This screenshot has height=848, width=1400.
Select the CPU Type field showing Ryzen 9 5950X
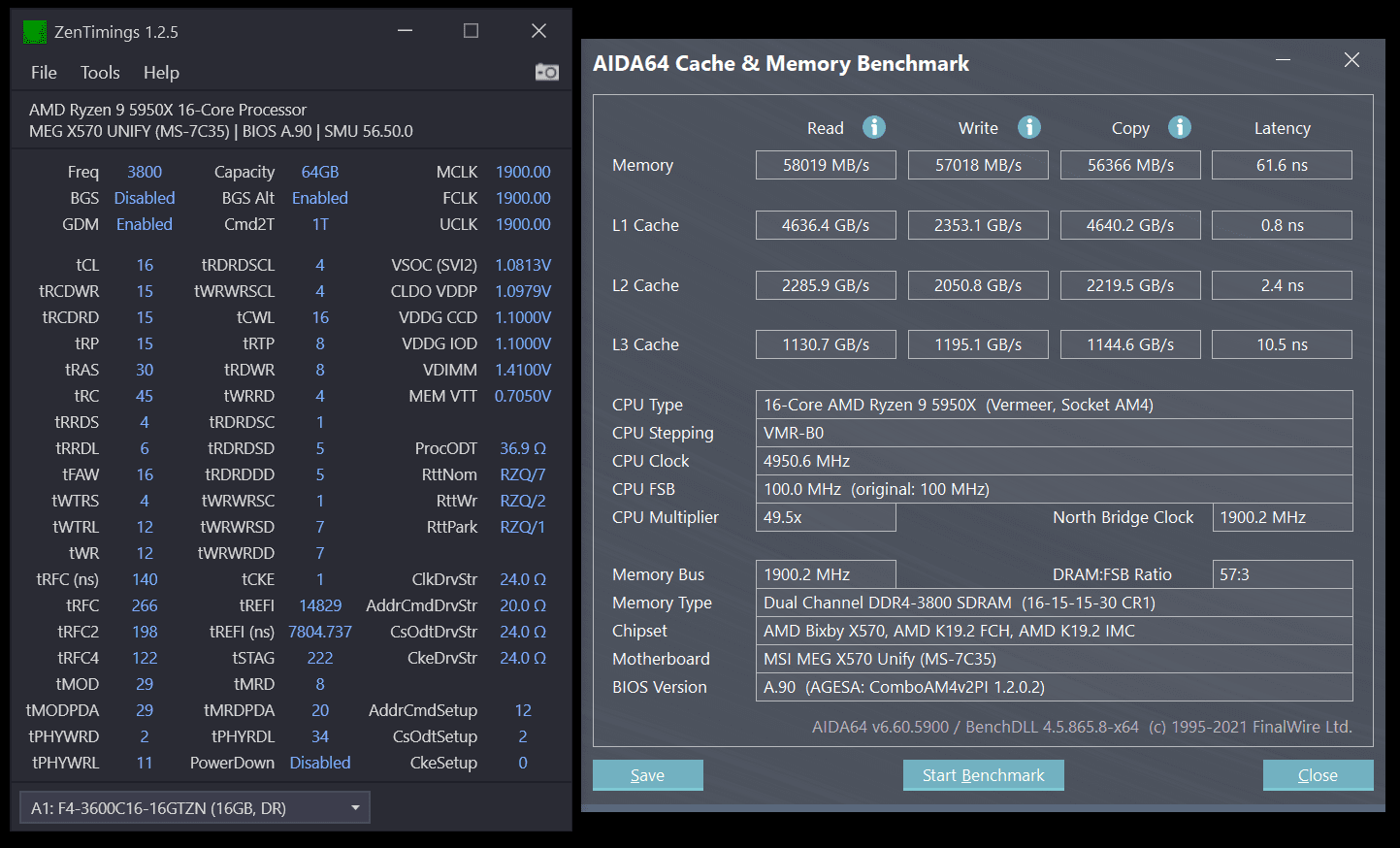click(1054, 405)
